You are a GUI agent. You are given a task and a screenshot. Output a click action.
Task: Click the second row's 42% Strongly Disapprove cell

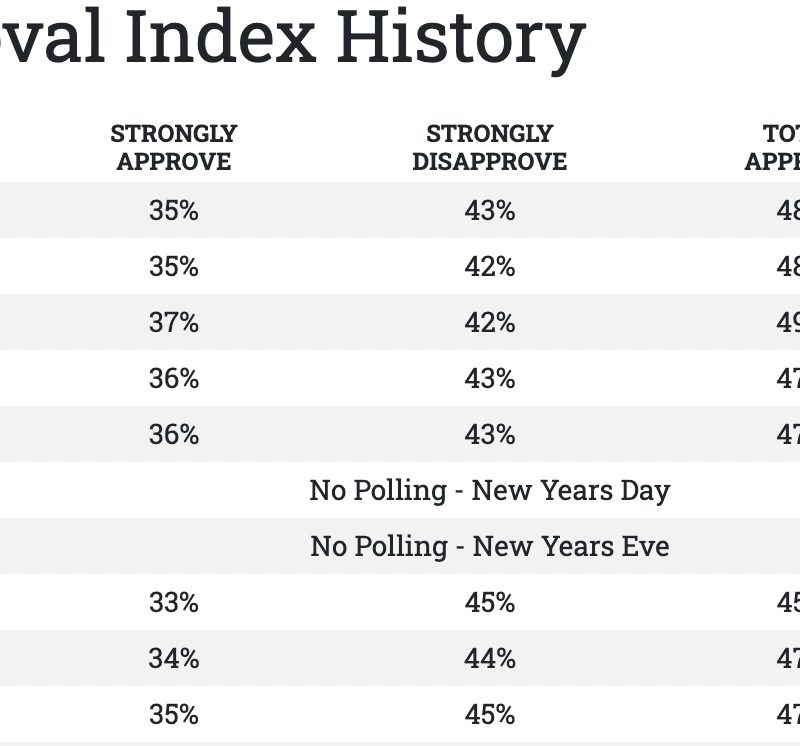click(489, 267)
